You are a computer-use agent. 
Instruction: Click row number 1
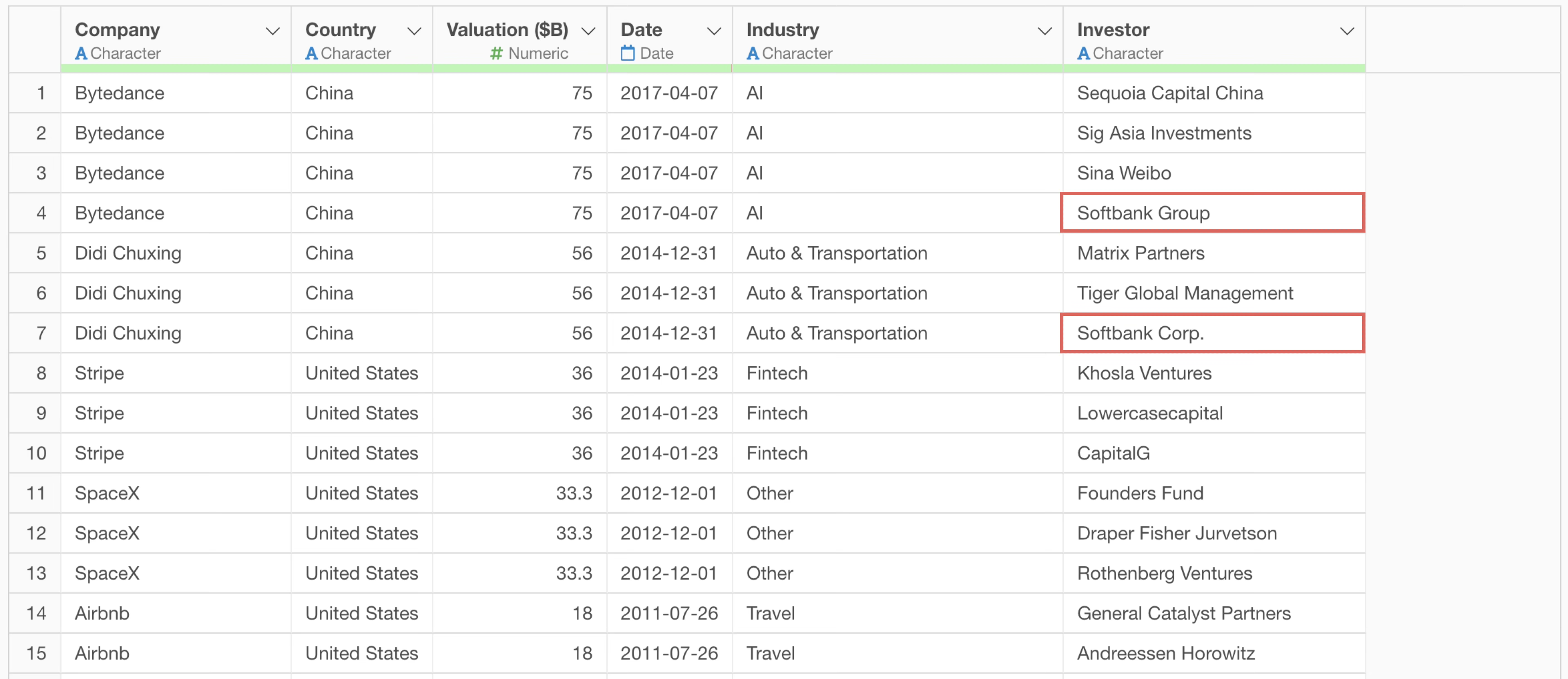point(35,93)
